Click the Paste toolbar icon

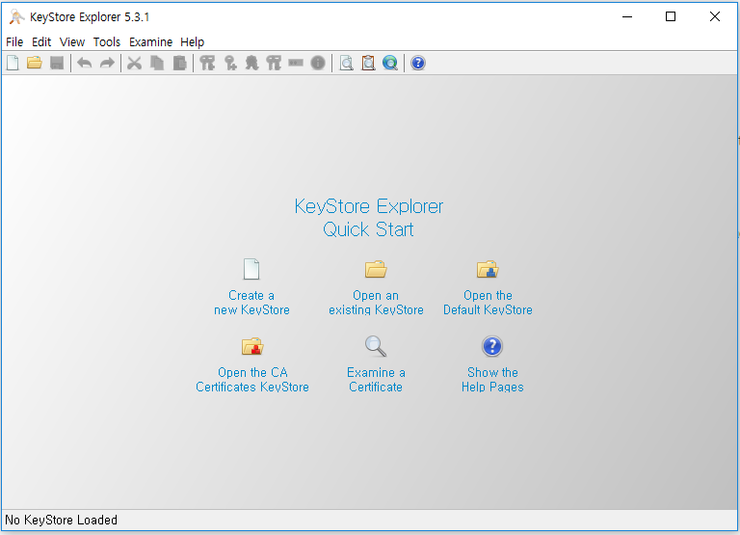[x=179, y=63]
